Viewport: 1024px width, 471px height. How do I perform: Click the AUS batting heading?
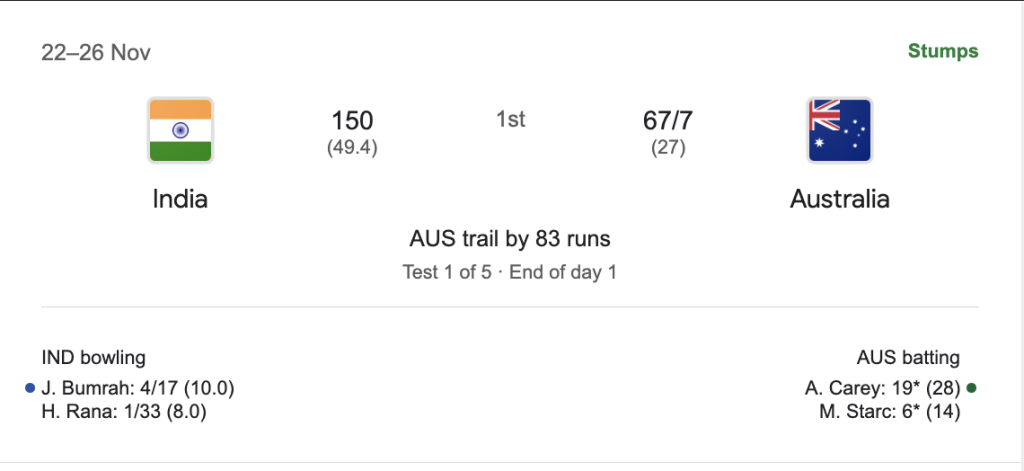(x=908, y=357)
